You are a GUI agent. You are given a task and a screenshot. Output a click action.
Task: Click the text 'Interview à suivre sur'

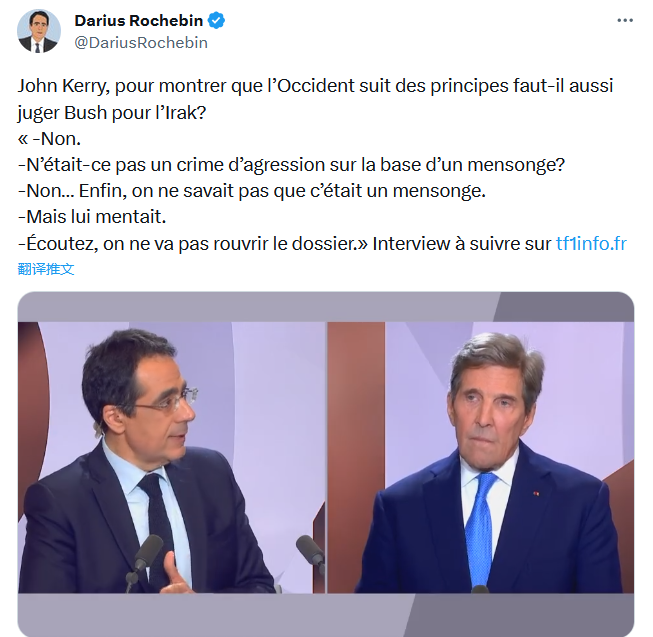tap(461, 244)
